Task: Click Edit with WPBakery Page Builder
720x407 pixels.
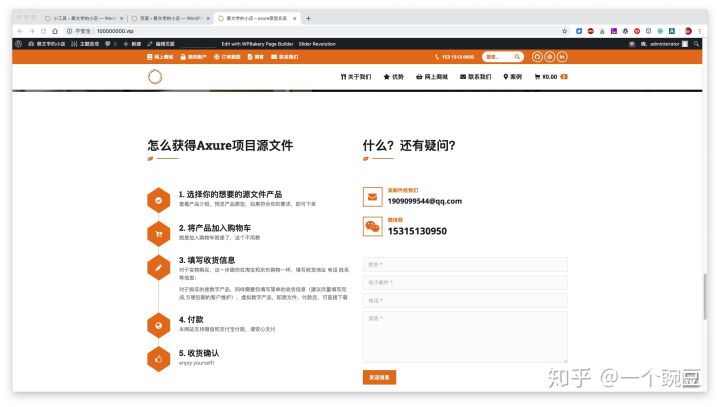Action: point(257,44)
